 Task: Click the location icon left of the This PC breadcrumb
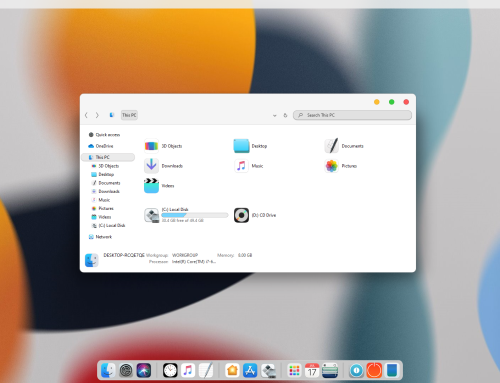coord(112,115)
